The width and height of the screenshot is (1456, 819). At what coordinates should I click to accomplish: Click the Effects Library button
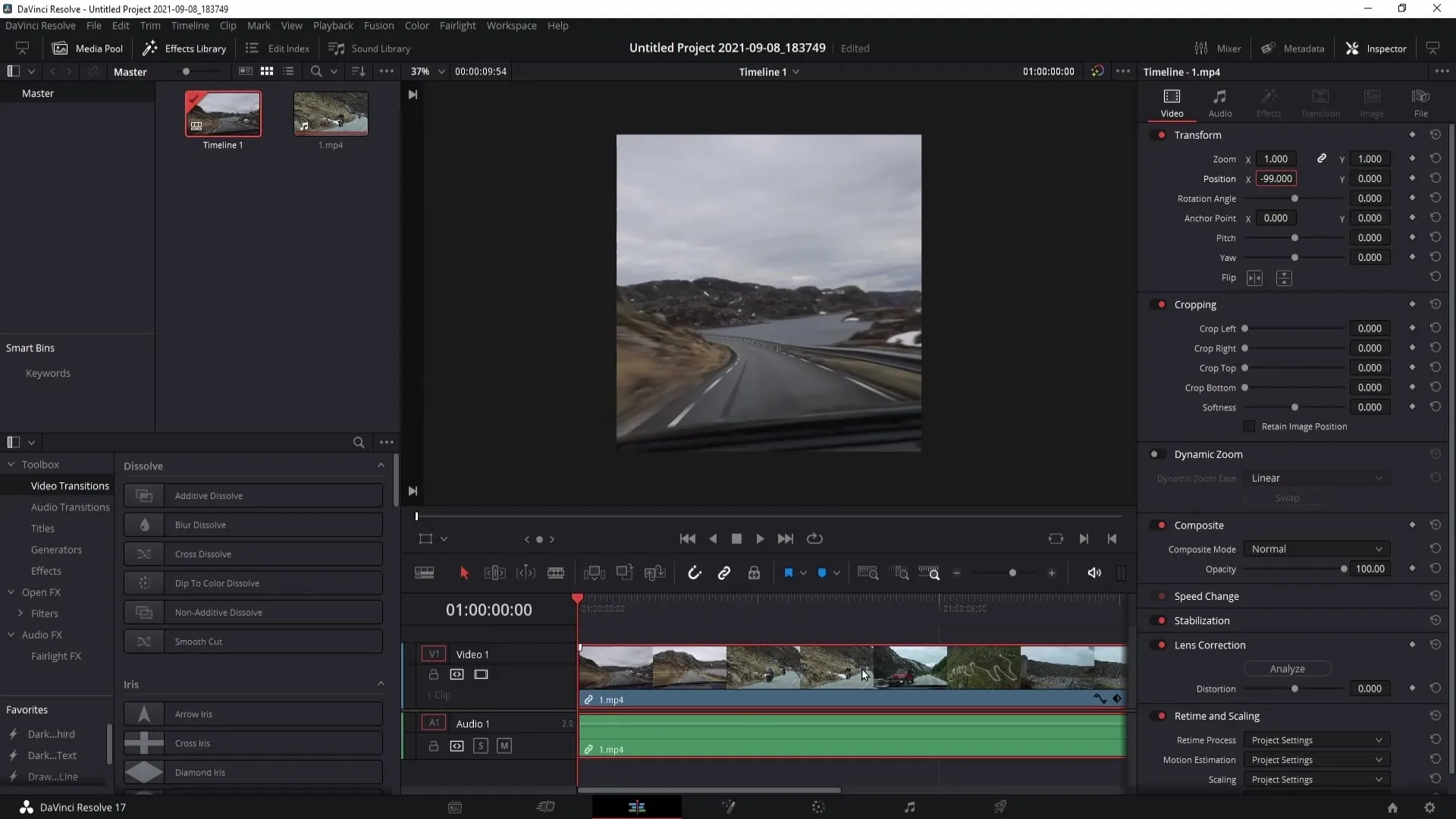185,48
